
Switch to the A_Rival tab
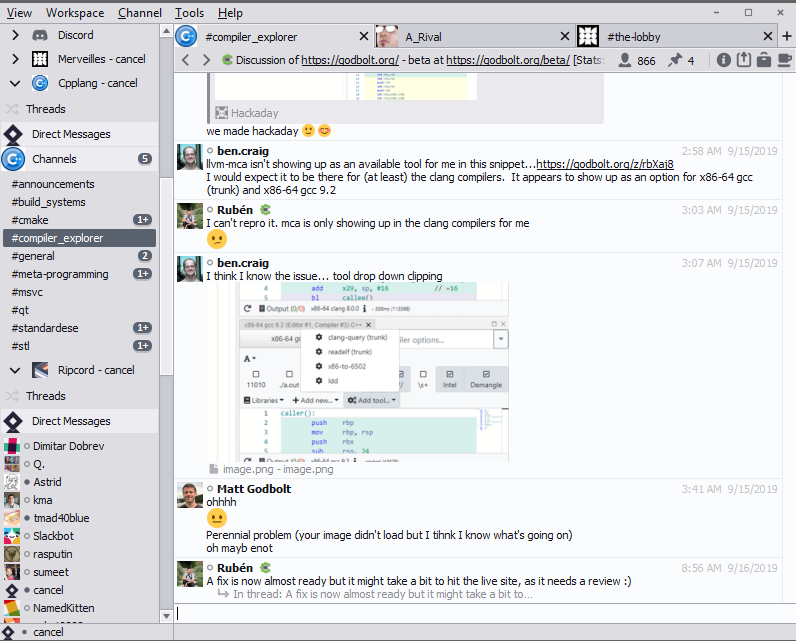(x=475, y=37)
